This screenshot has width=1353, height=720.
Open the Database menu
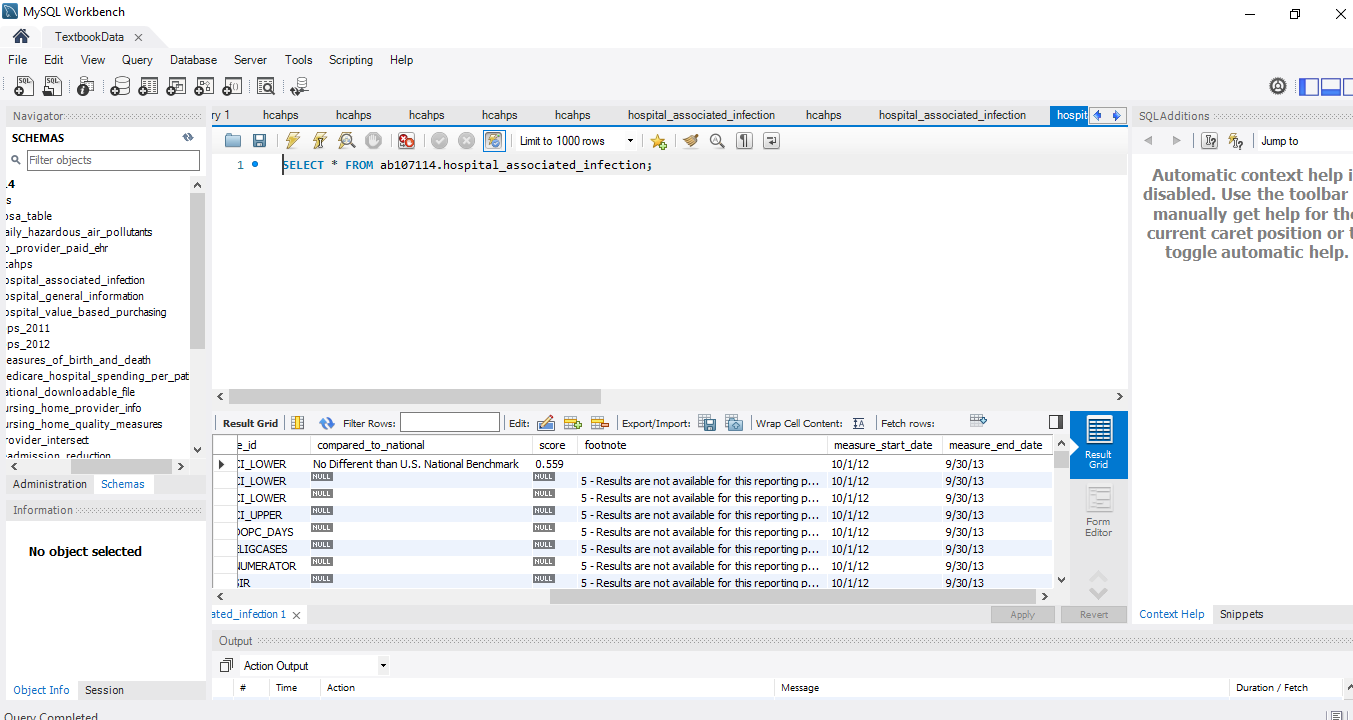coord(193,60)
